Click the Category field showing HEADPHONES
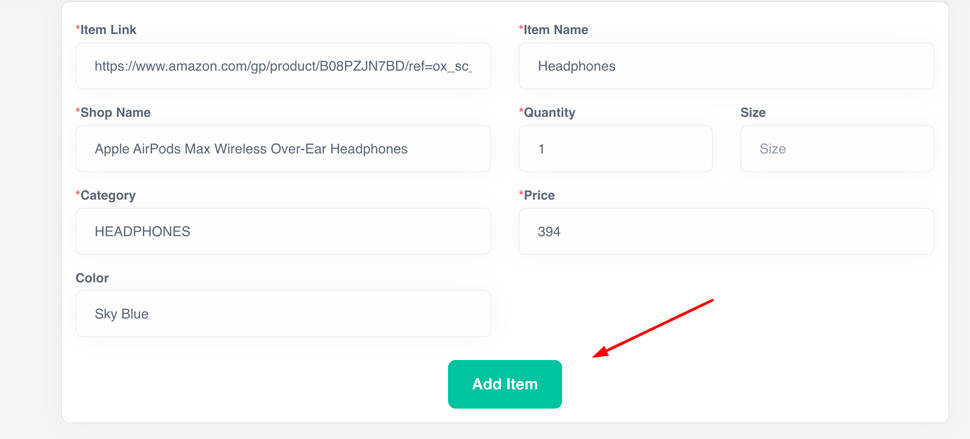 tap(283, 231)
